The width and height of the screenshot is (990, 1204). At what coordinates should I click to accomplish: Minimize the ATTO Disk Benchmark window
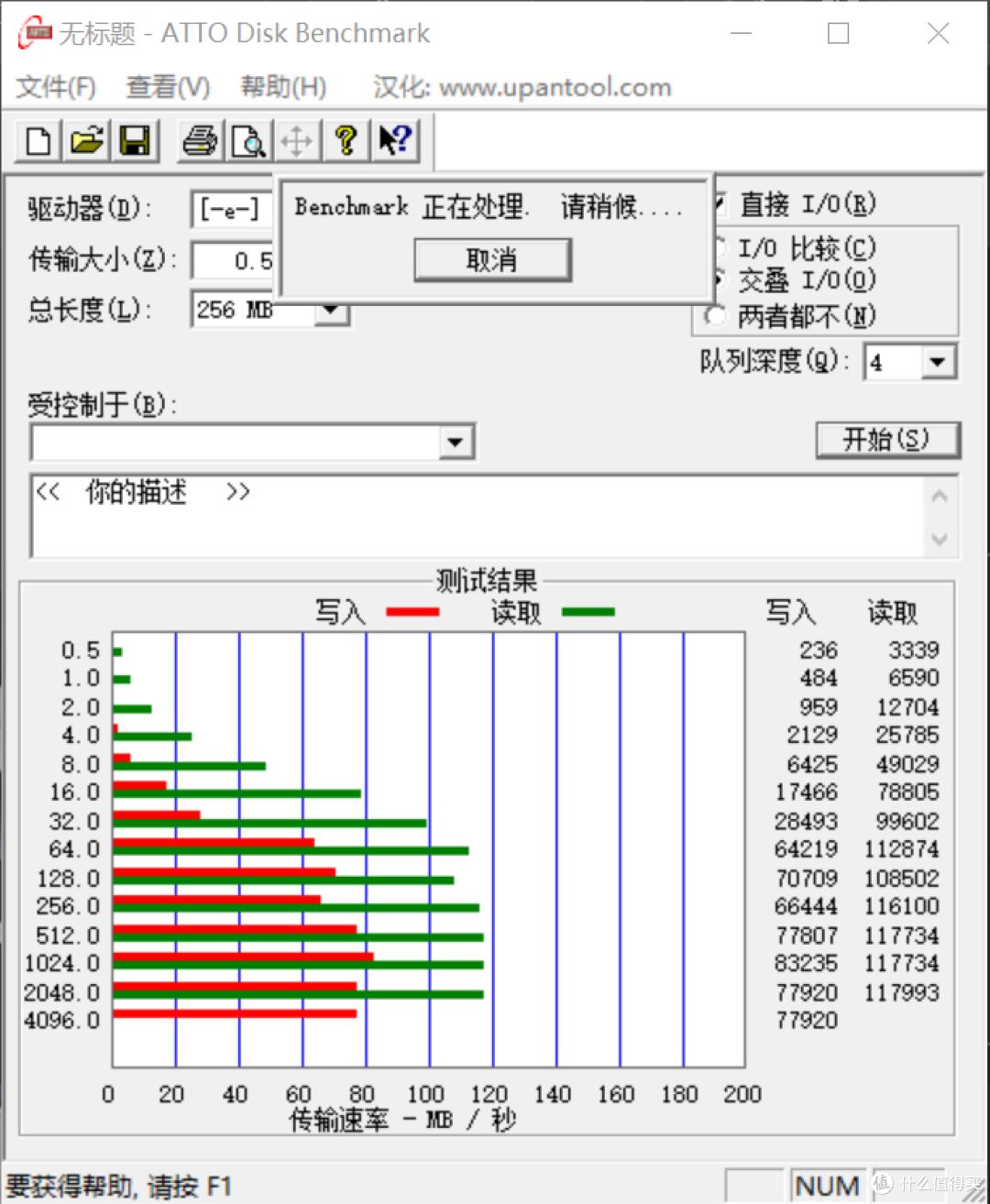pyautogui.click(x=741, y=34)
